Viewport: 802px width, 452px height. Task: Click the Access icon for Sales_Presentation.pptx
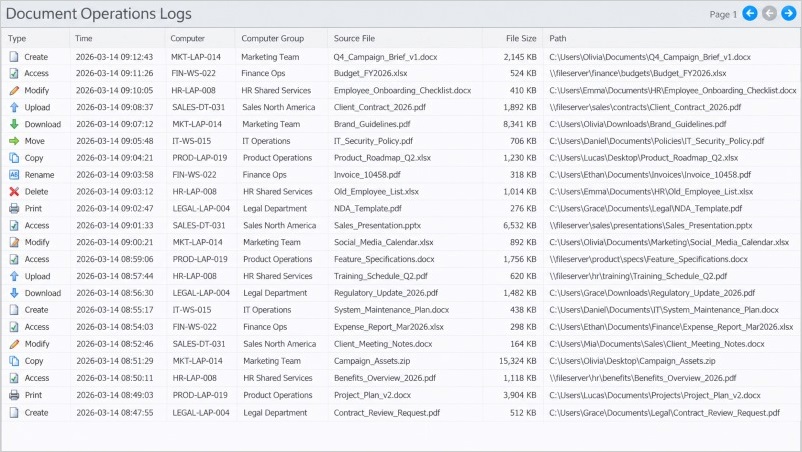pos(14,225)
